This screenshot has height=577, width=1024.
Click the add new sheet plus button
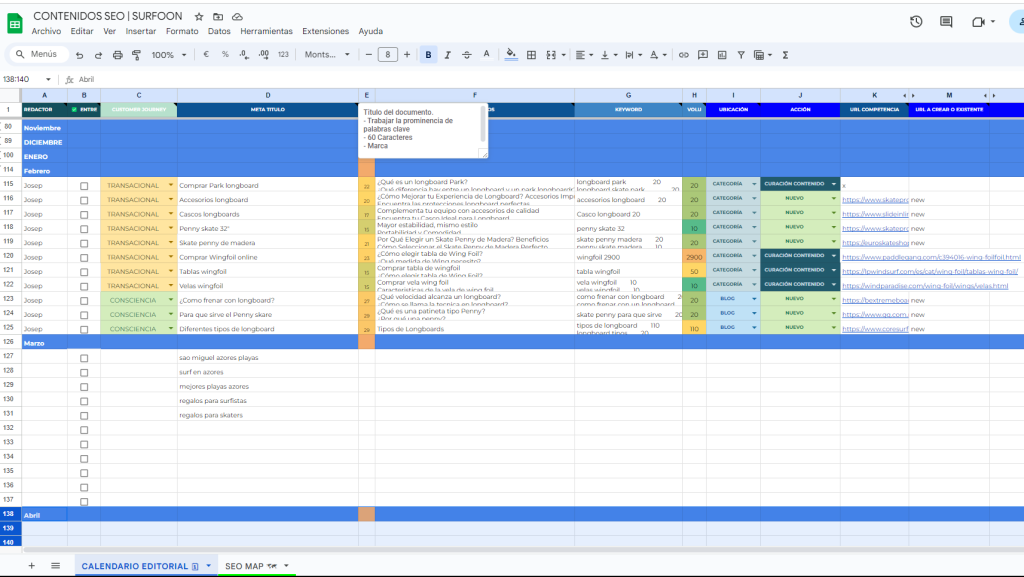[31, 566]
